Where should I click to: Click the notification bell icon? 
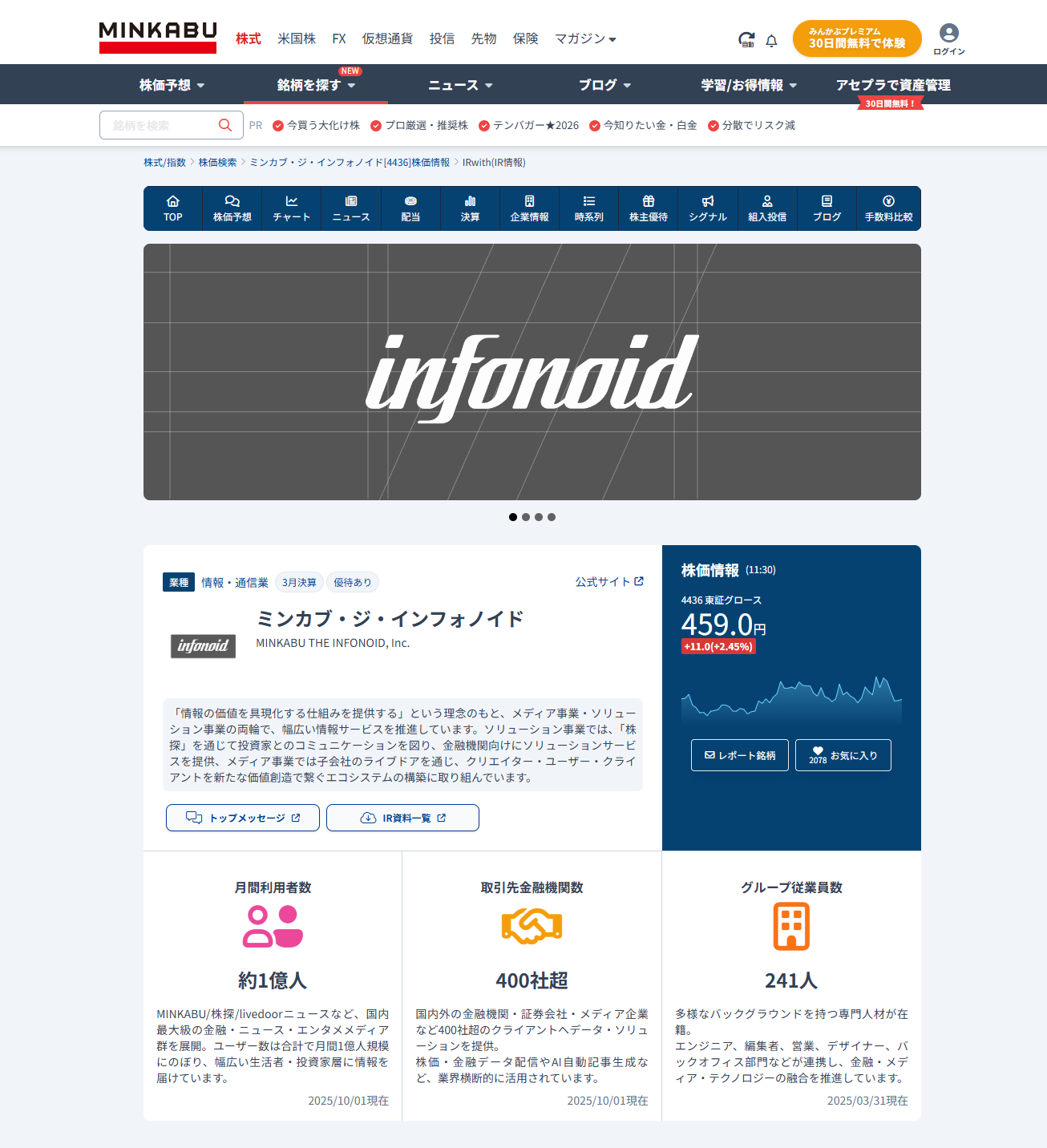771,40
